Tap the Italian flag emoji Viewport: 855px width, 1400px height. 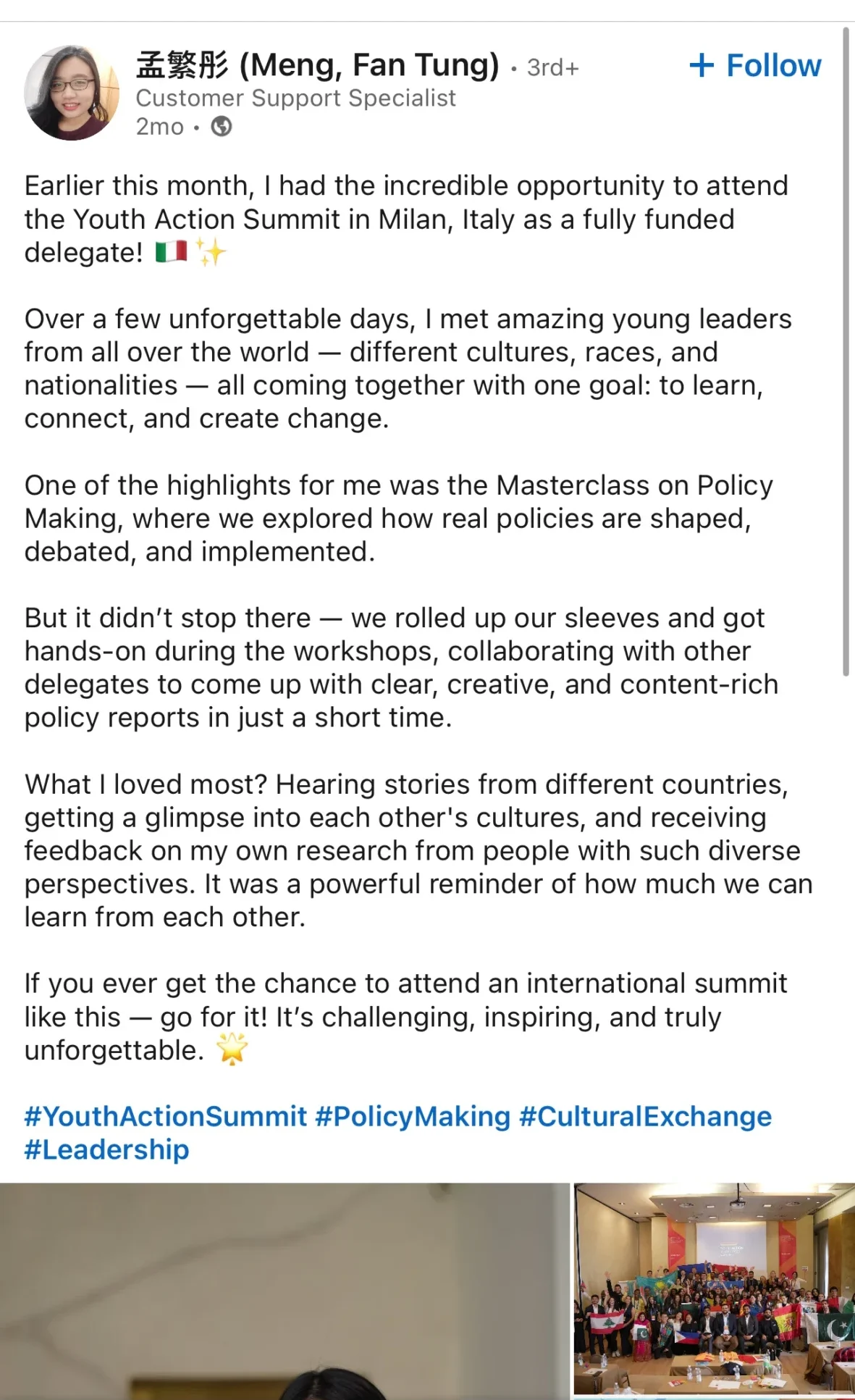172,252
